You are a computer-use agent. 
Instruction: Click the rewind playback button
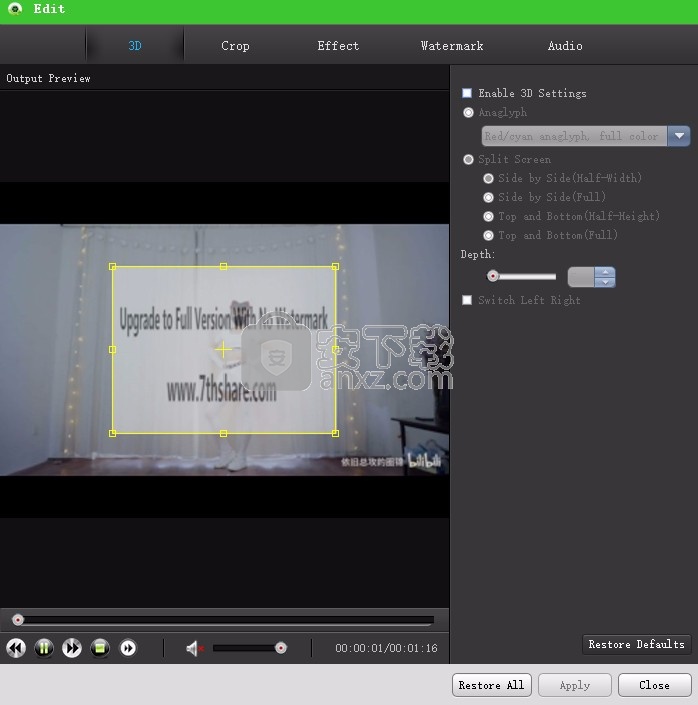[x=16, y=648]
